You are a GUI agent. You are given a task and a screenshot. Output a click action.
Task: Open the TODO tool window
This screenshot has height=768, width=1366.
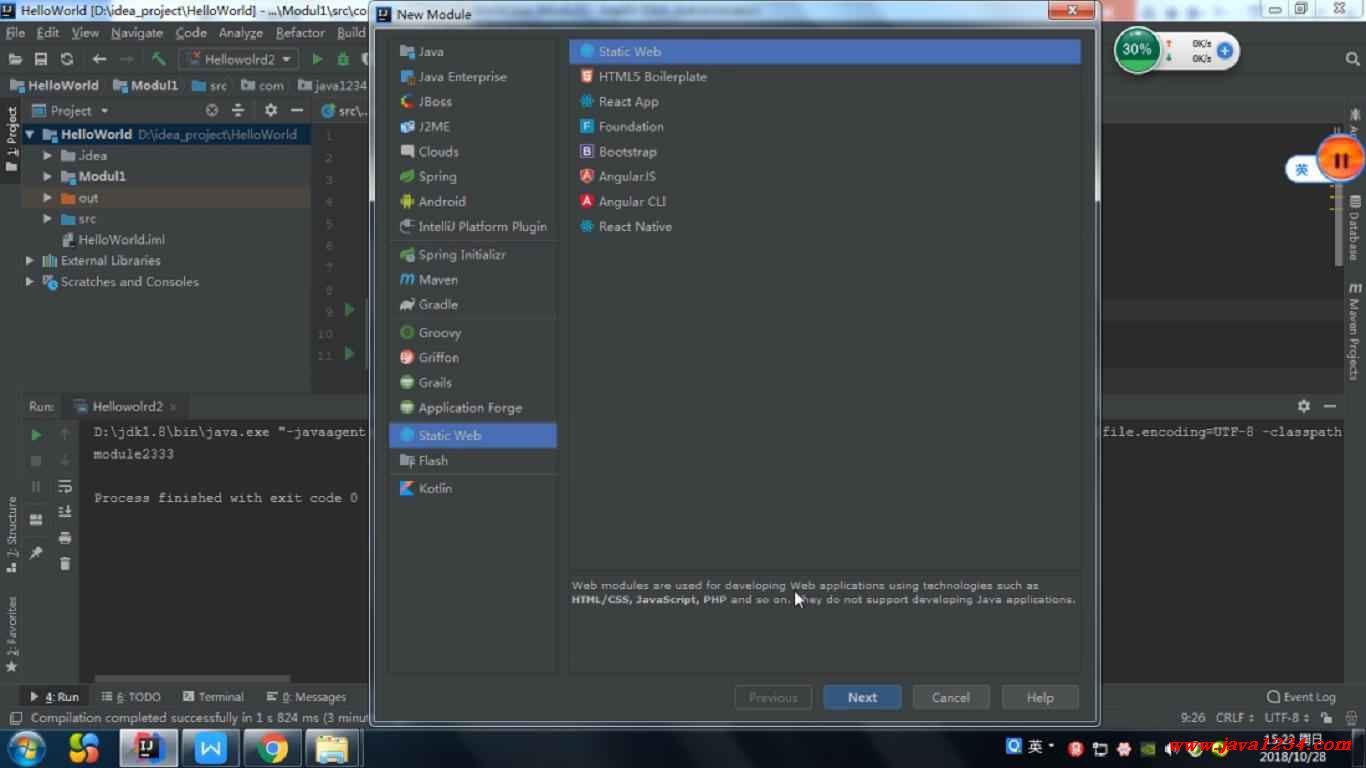[130, 697]
